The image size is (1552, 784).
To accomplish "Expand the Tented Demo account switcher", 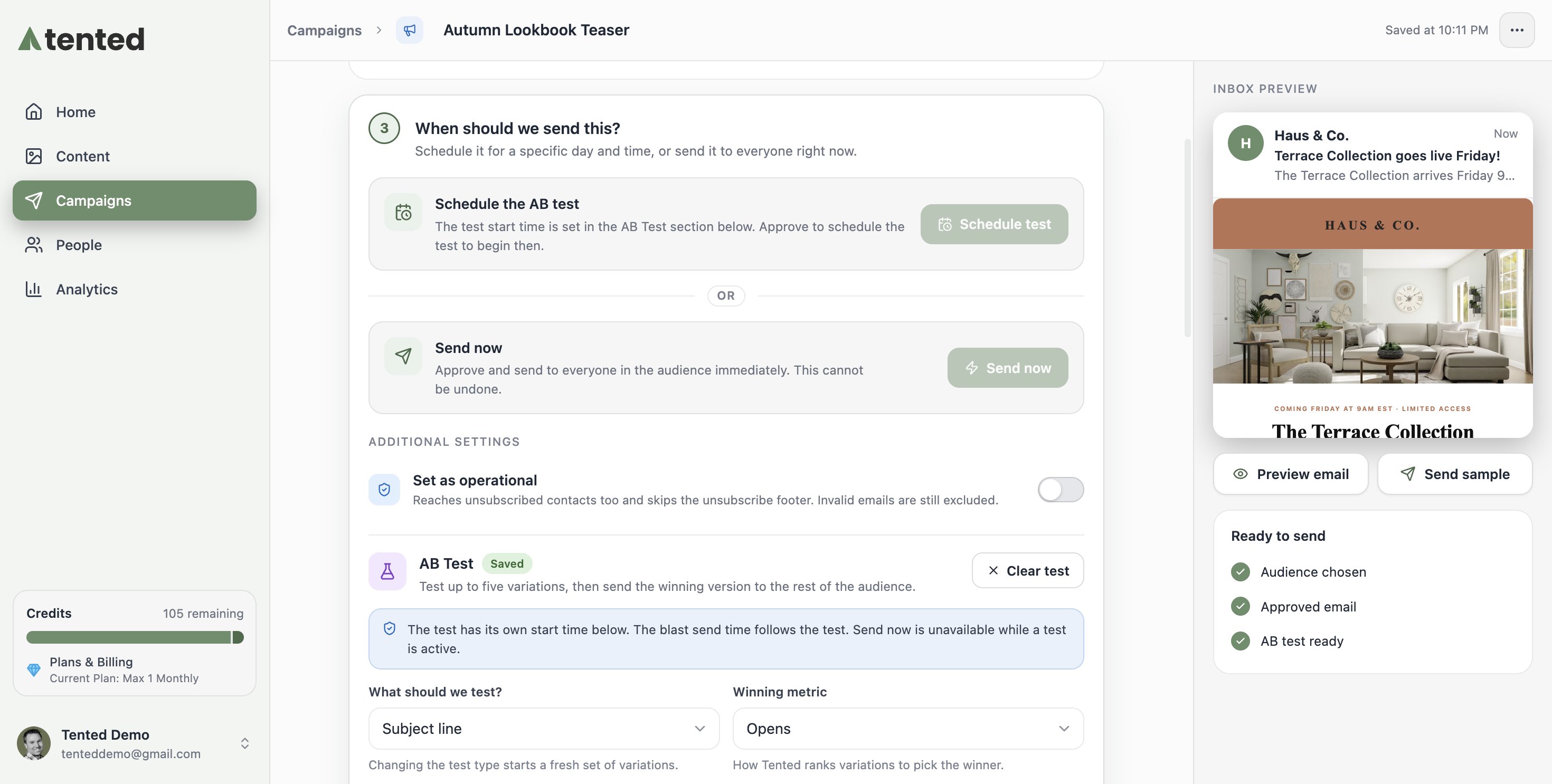I will (x=244, y=744).
